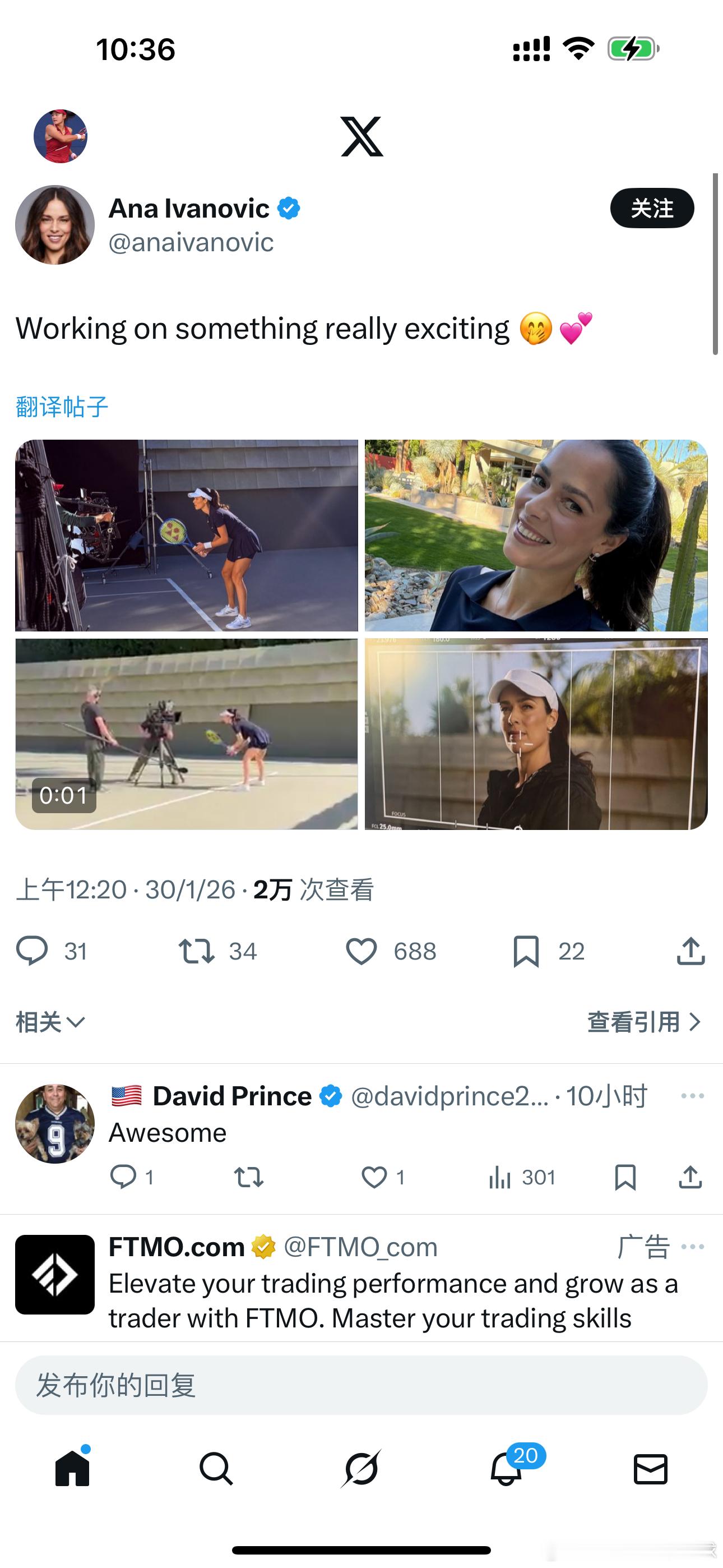The height and width of the screenshot is (1568, 723).
Task: Expand the 相关 reply sorting dropdown
Action: (50, 1022)
